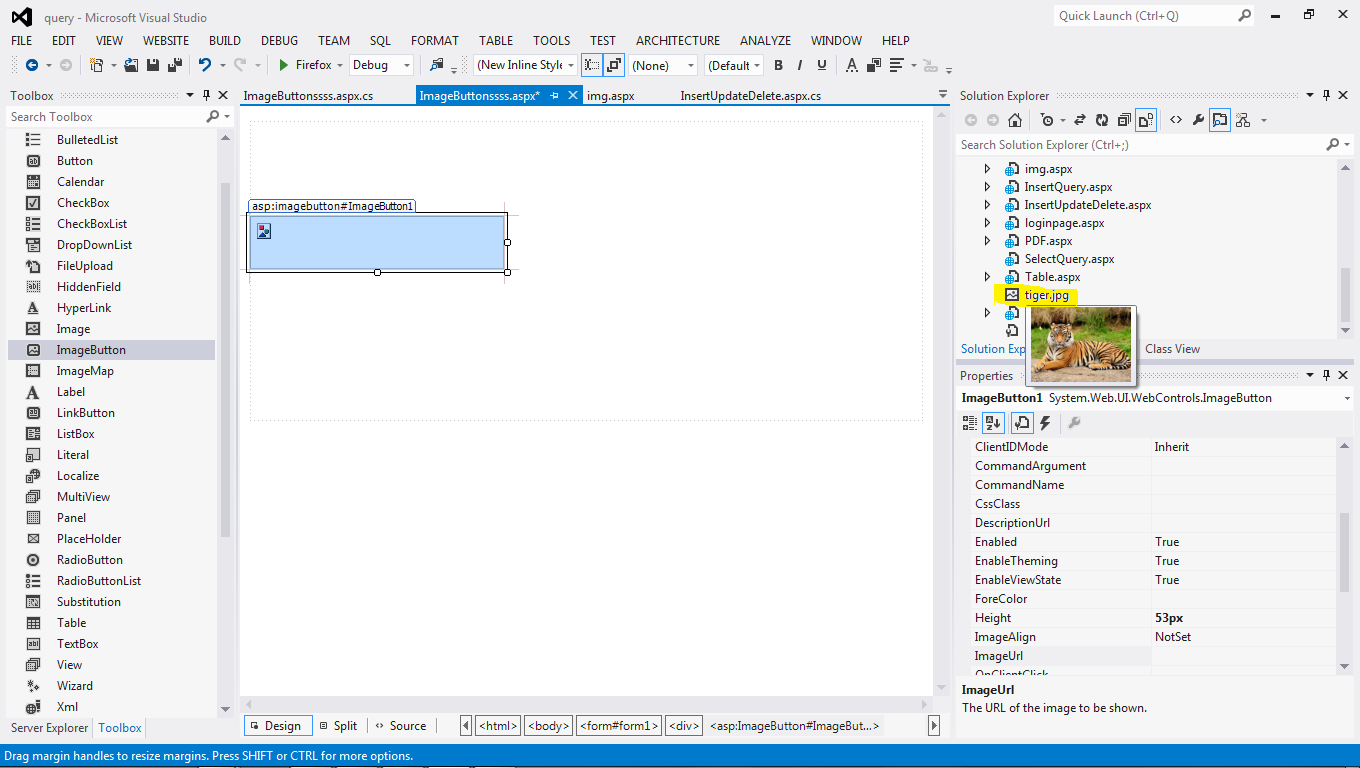The height and width of the screenshot is (768, 1360).
Task: Toggle bold formatting on the toolbar
Action: click(x=778, y=65)
